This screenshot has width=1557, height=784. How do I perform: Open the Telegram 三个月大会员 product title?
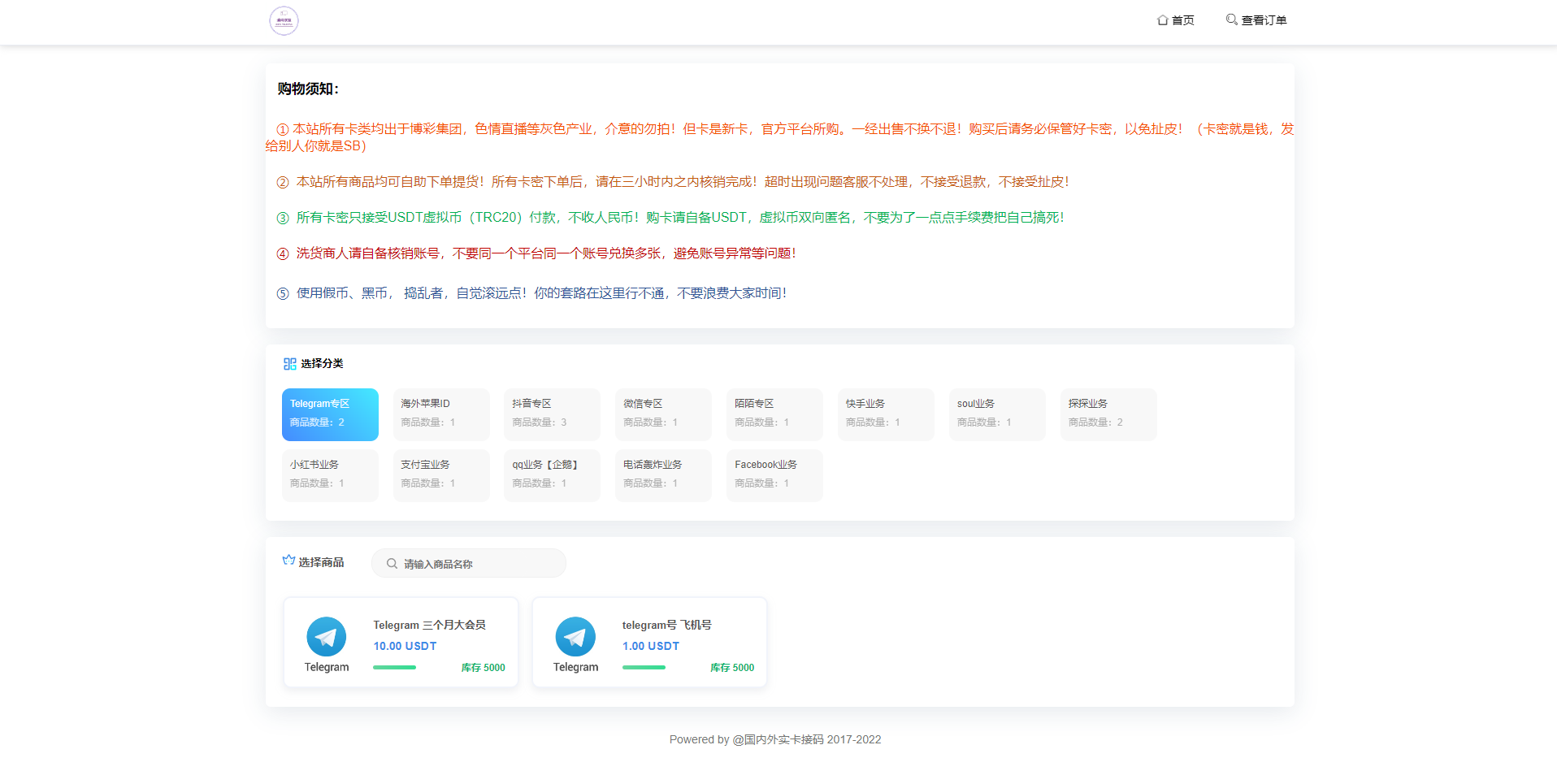[429, 625]
